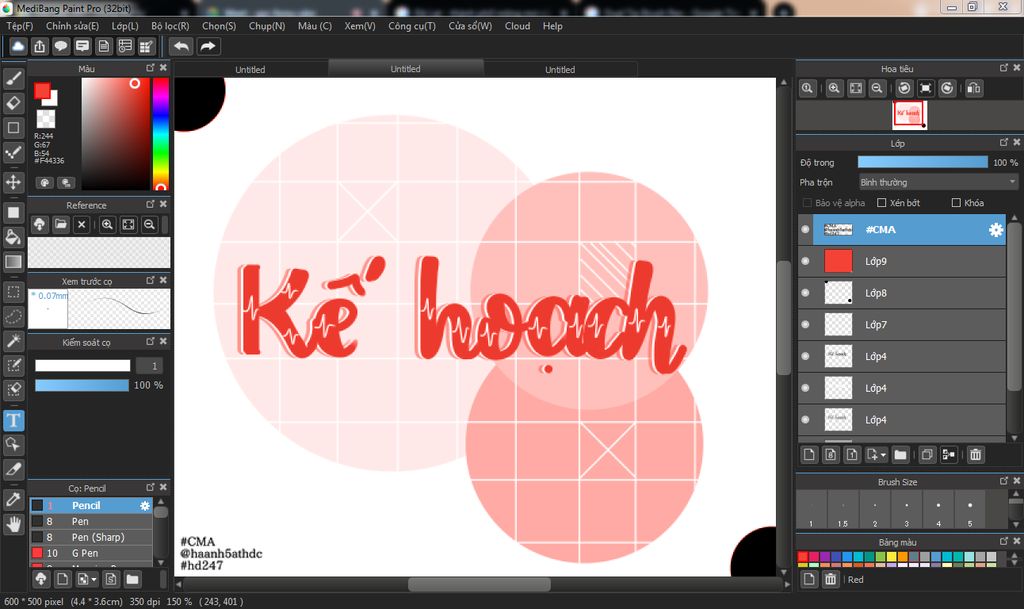The height and width of the screenshot is (609, 1024).
Task: Pick the yellow swatch in Bảng màu top row
Action: 891,557
